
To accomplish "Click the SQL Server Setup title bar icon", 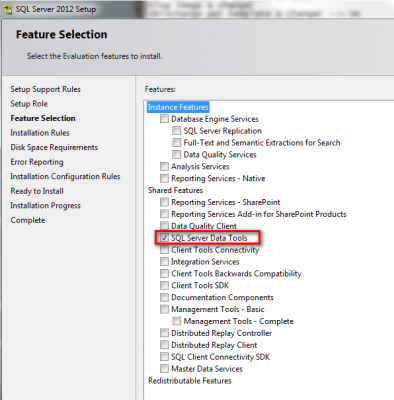I will [8, 9].
